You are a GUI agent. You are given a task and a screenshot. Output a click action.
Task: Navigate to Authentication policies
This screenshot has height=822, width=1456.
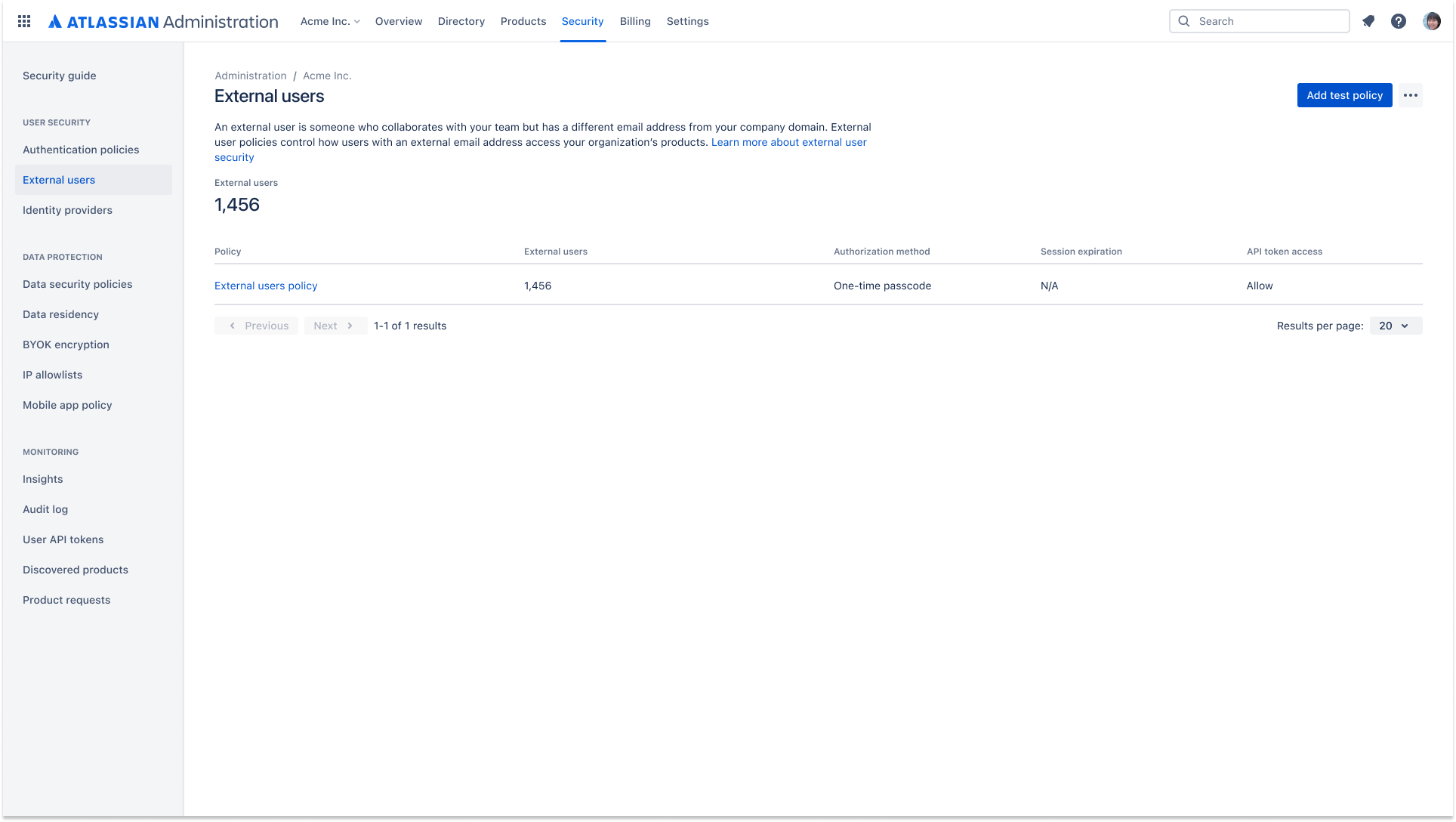pos(81,149)
